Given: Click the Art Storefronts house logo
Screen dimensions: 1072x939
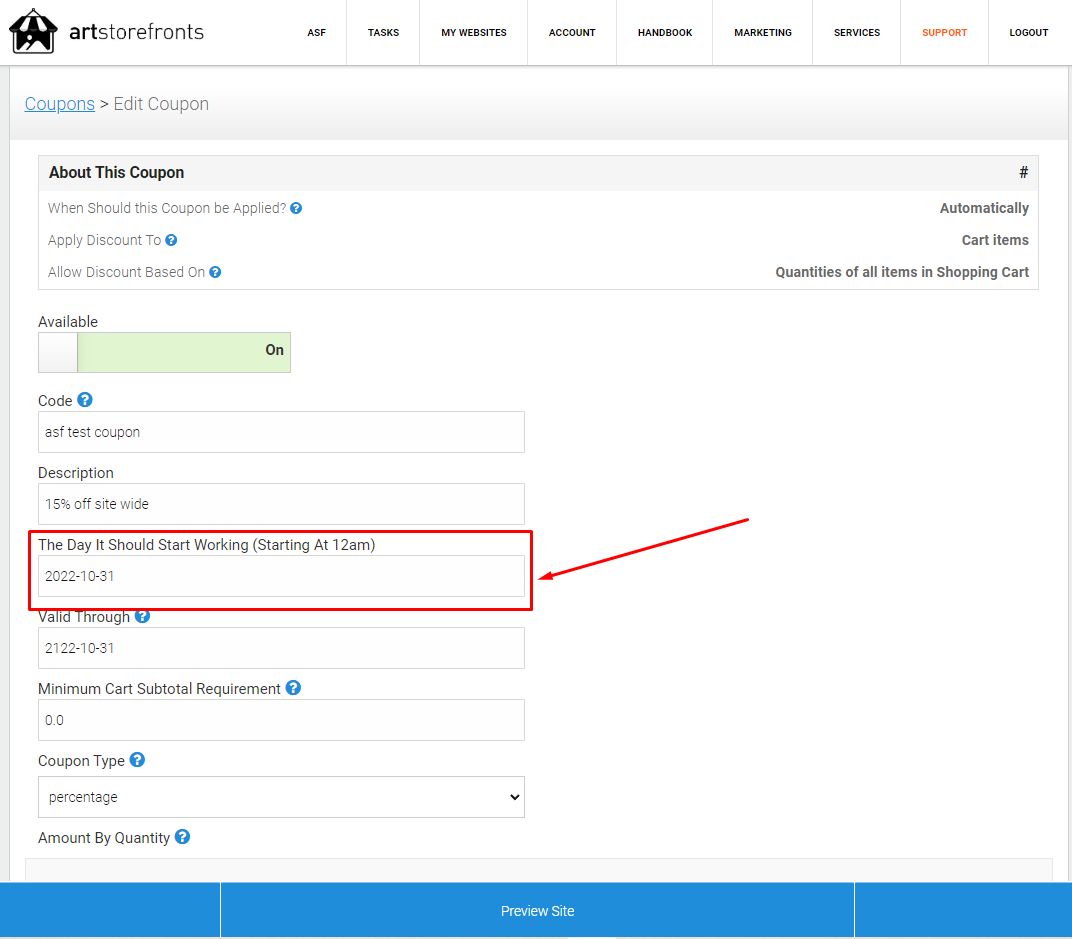Looking at the screenshot, I should (x=33, y=31).
